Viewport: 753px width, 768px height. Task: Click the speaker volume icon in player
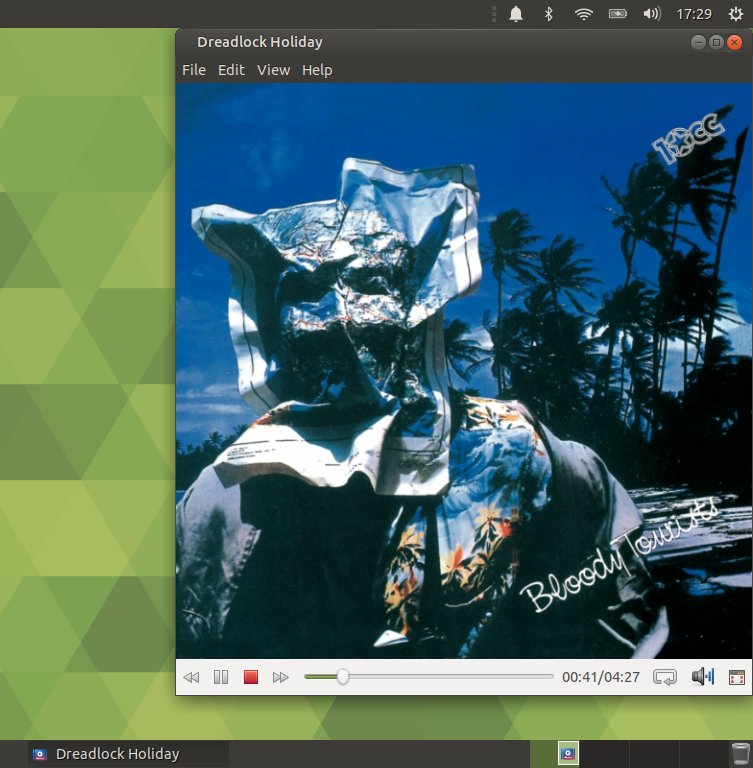pos(703,677)
